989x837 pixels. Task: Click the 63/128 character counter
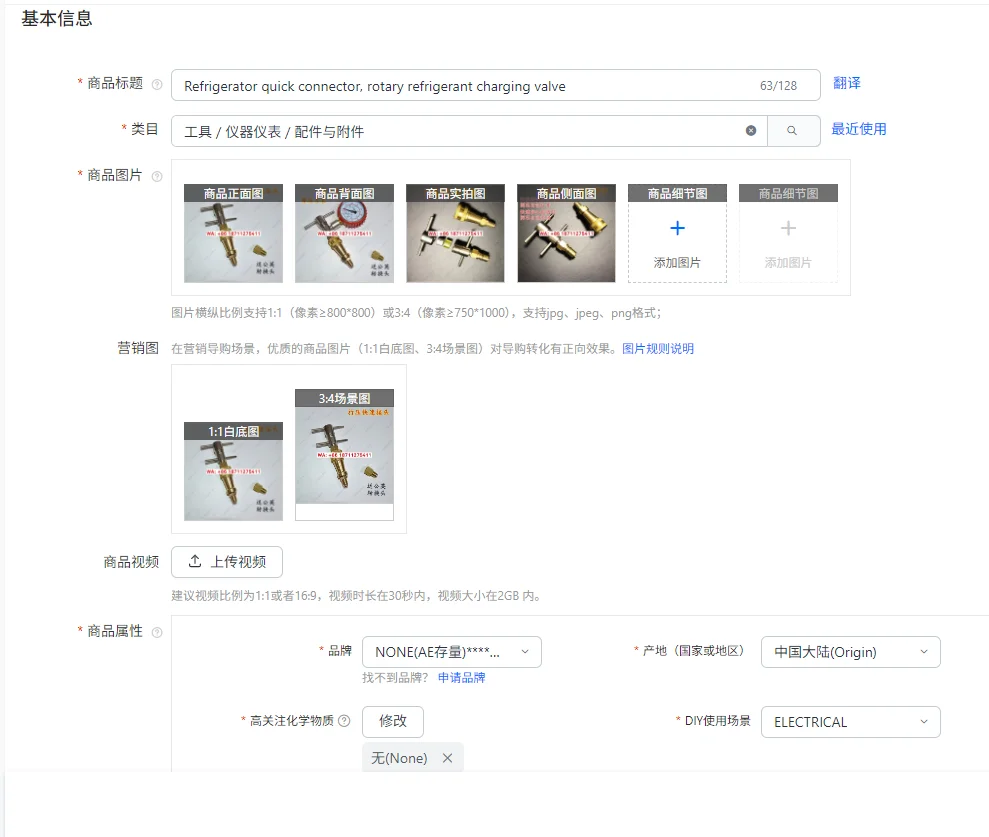(x=778, y=86)
